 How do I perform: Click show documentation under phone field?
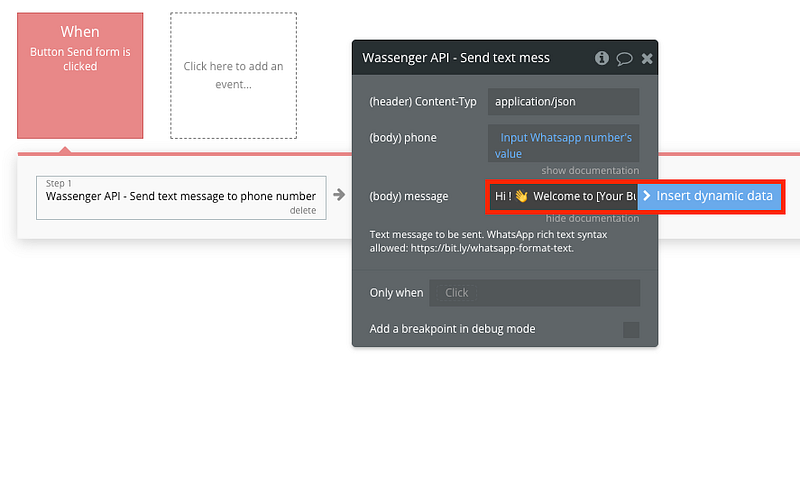590,171
